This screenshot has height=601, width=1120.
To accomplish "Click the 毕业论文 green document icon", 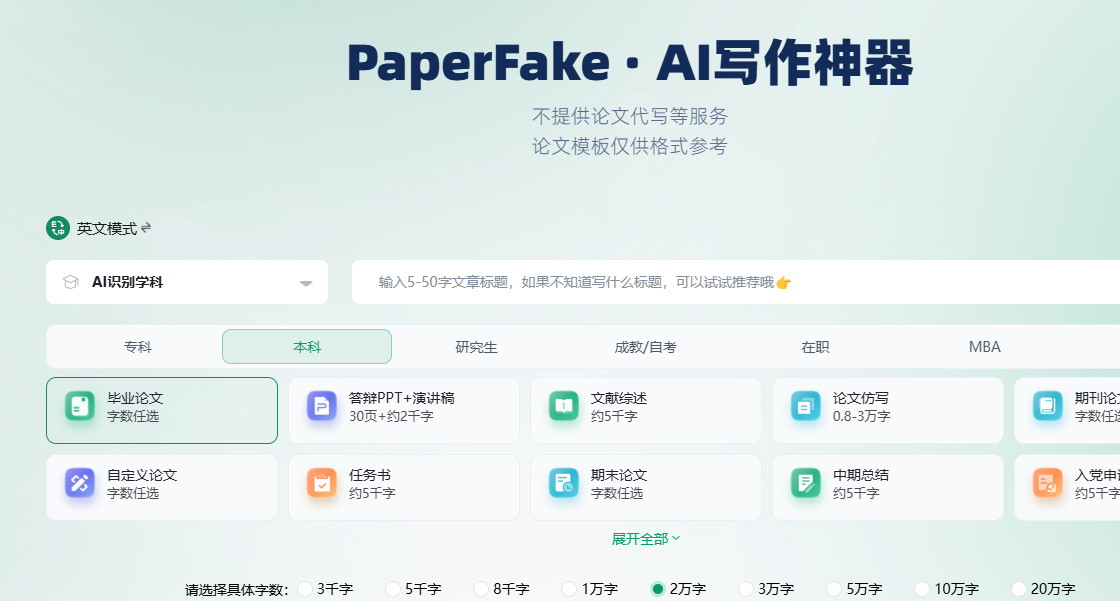I will point(80,407).
